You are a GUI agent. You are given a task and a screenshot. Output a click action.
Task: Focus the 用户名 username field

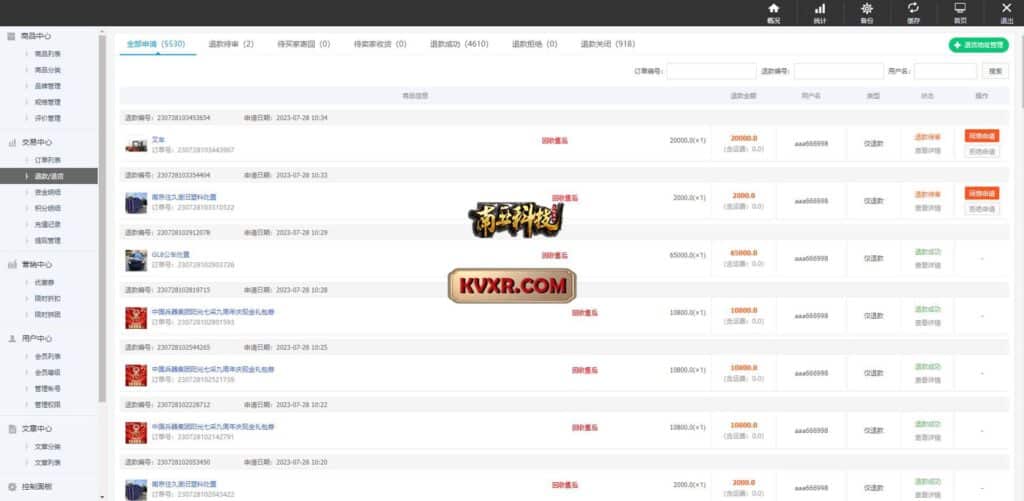pos(946,71)
